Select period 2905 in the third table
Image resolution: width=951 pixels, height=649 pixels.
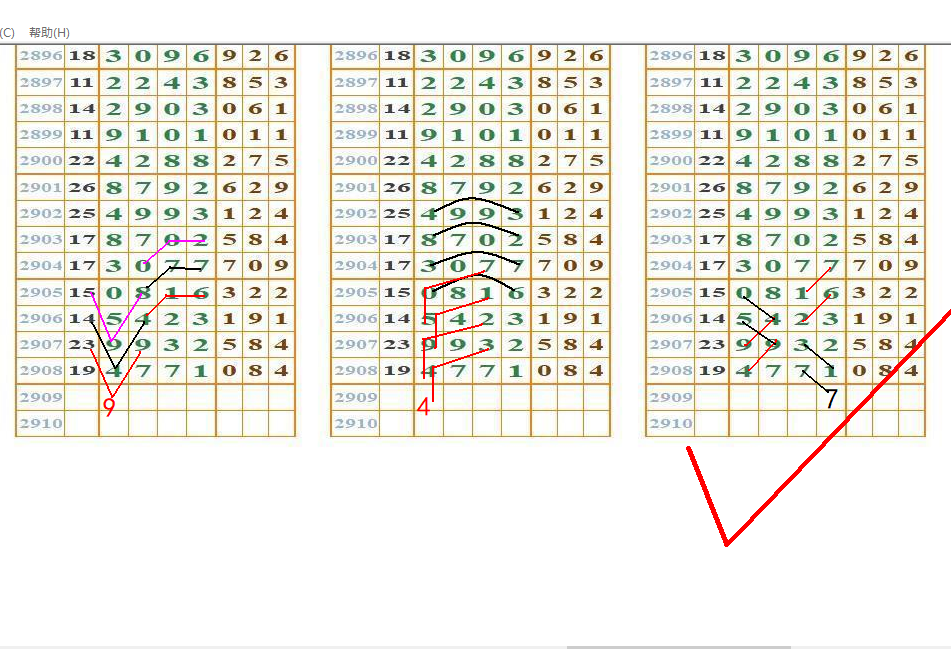point(671,292)
